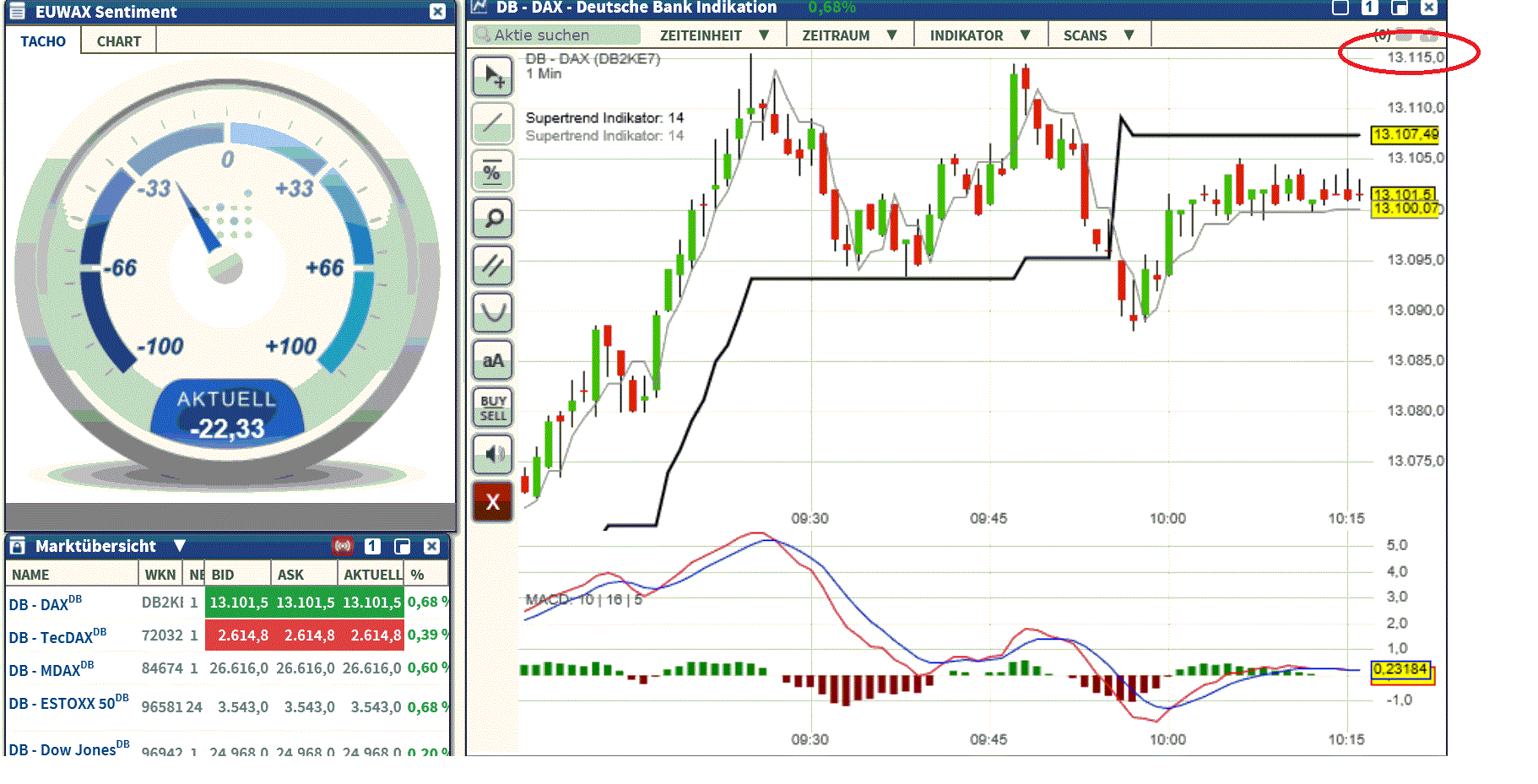Activate the percentage measurement tool
This screenshot has height=784, width=1538.
493,171
